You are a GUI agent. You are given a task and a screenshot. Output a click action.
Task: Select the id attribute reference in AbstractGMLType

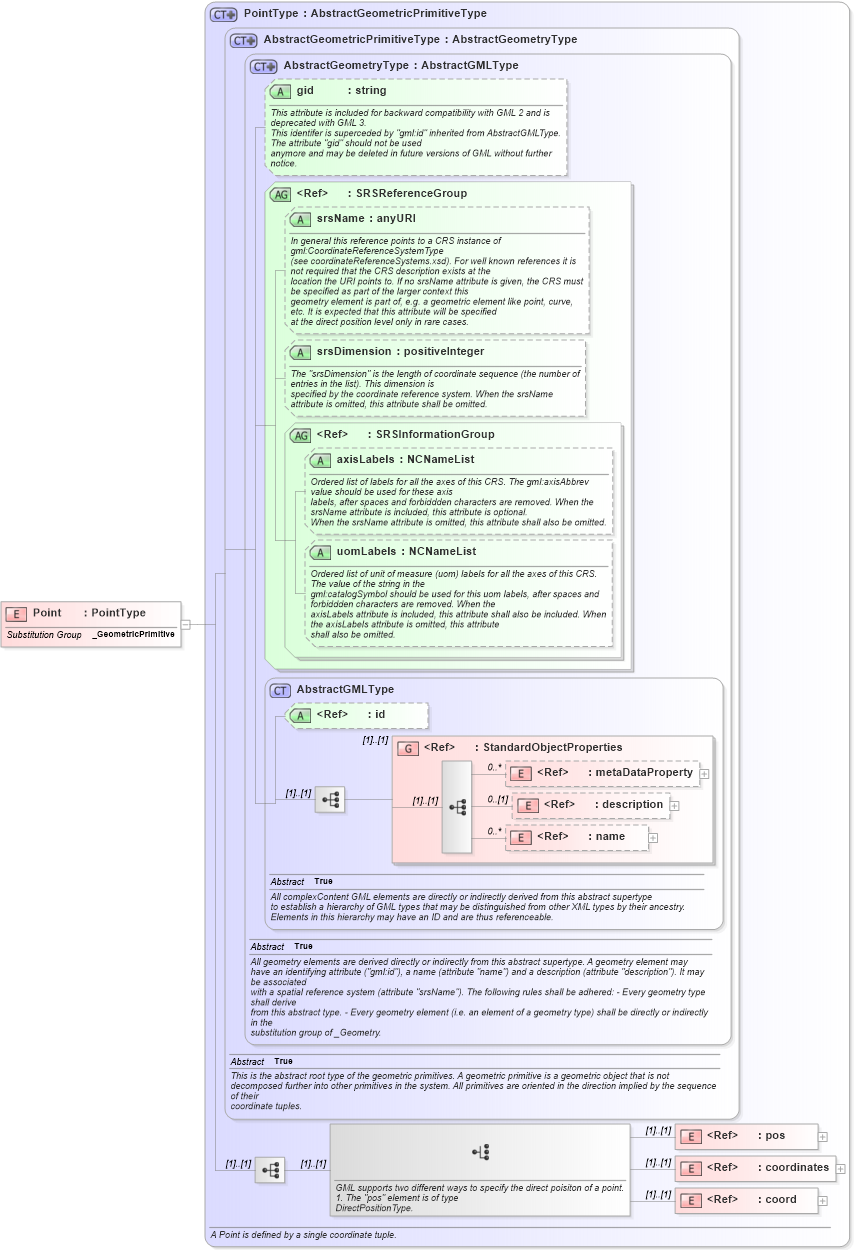[x=300, y=715]
